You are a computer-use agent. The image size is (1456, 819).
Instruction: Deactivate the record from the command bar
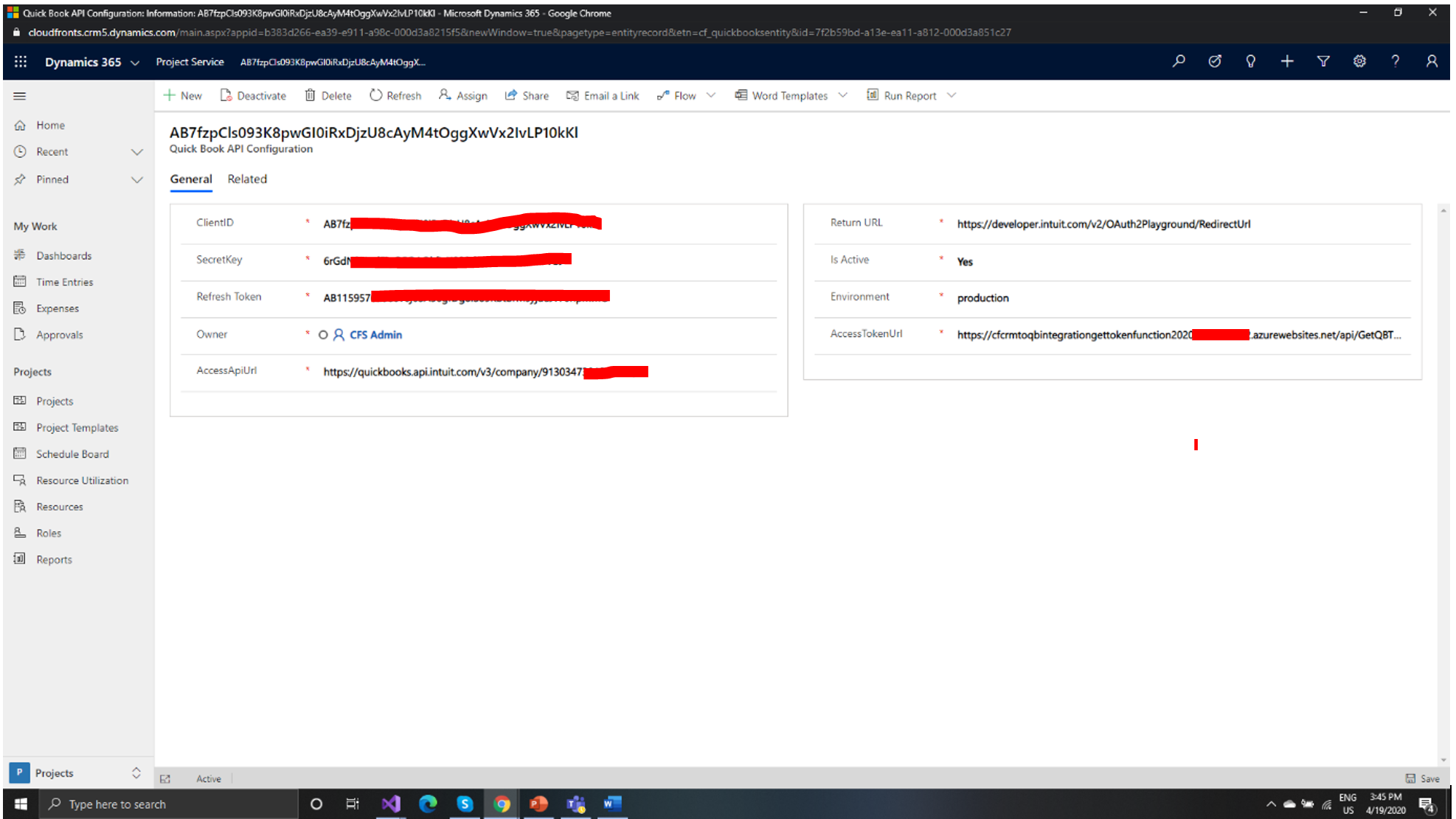[x=253, y=95]
